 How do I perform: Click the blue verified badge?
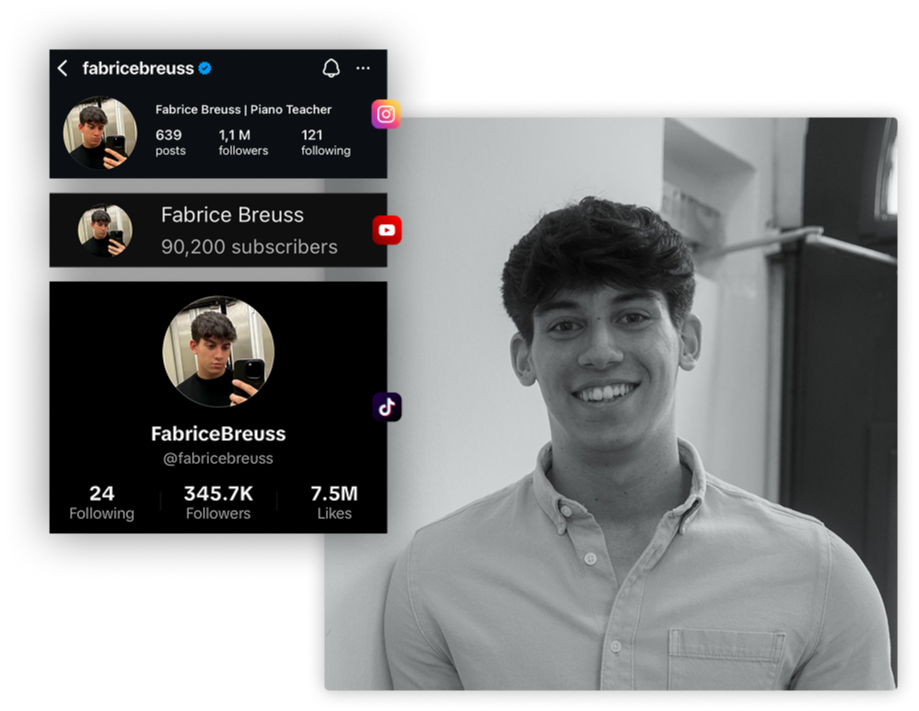205,69
